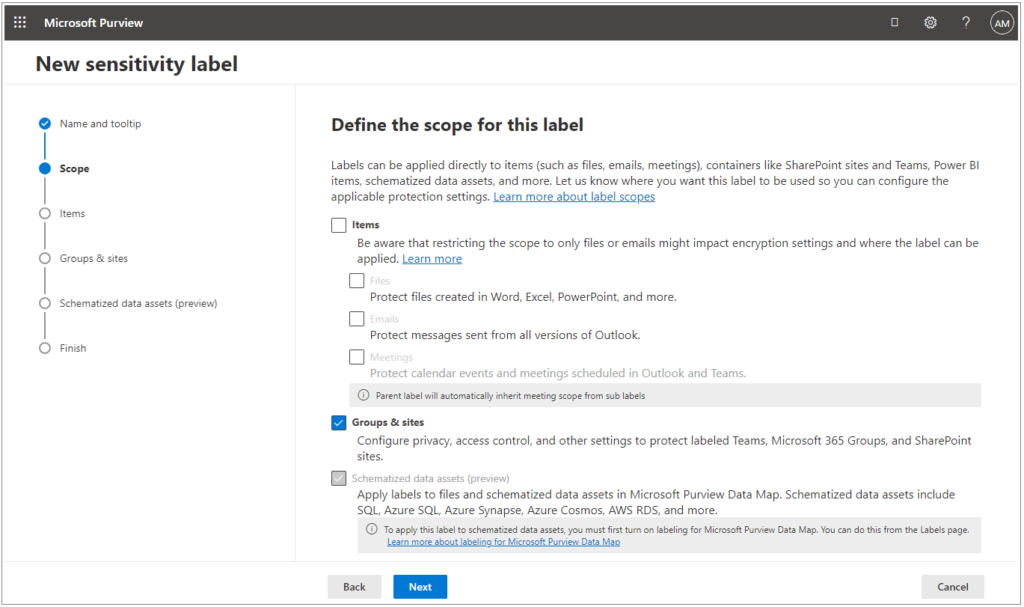Click 'Define the scope for this label' heading
This screenshot has width=1024, height=607.
(x=457, y=125)
